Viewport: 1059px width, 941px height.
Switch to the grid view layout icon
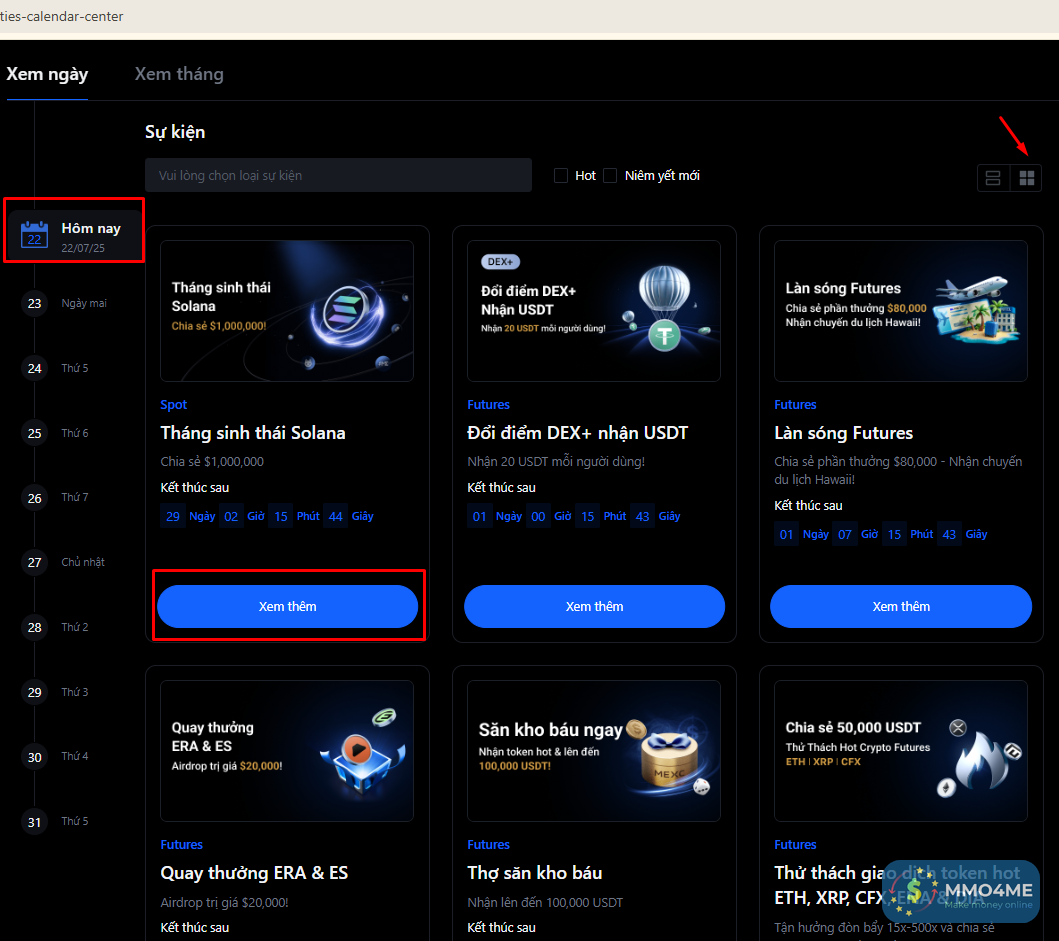pos(1027,178)
